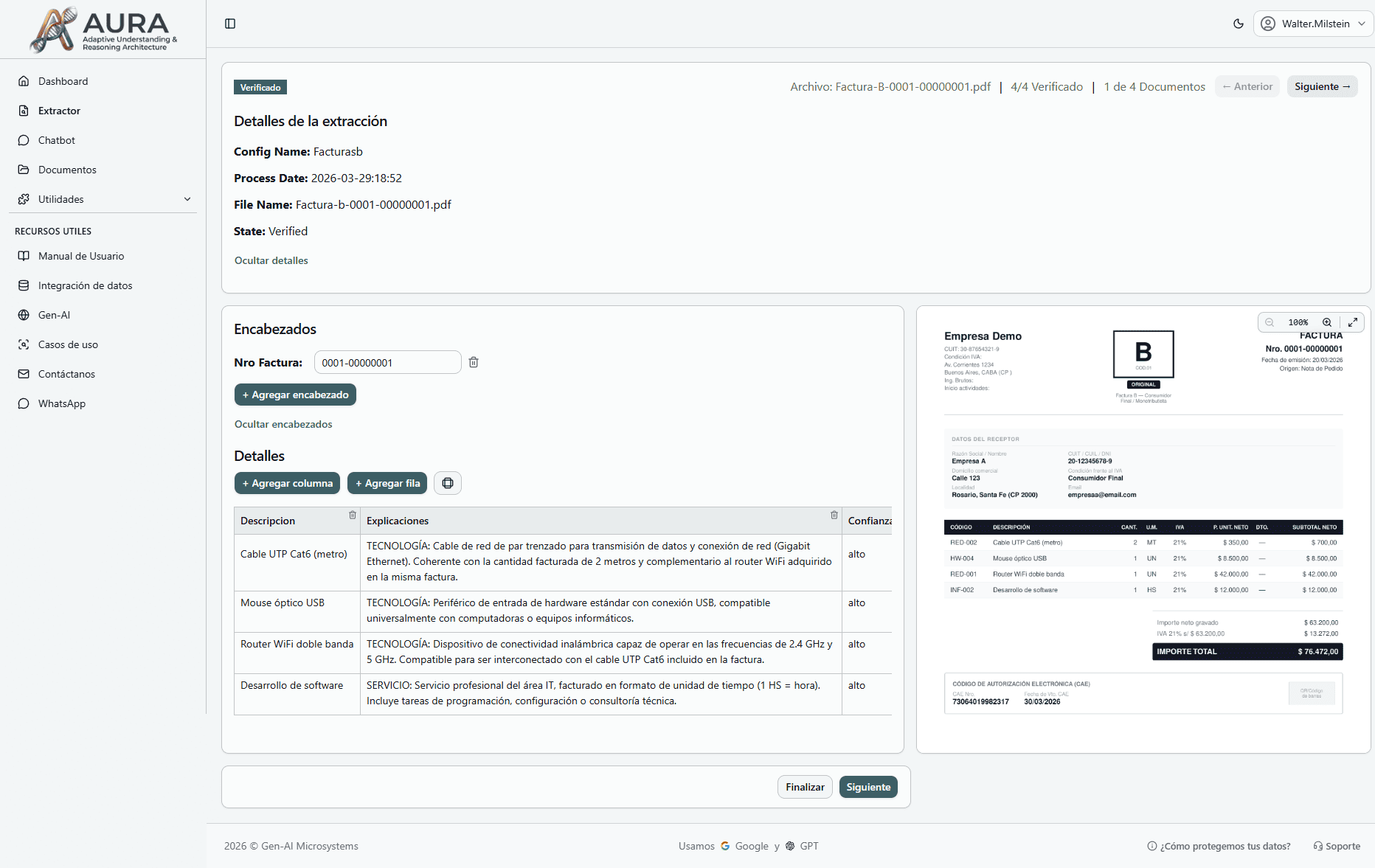Hide extraction details with Ocultar detalles

pyautogui.click(x=271, y=260)
